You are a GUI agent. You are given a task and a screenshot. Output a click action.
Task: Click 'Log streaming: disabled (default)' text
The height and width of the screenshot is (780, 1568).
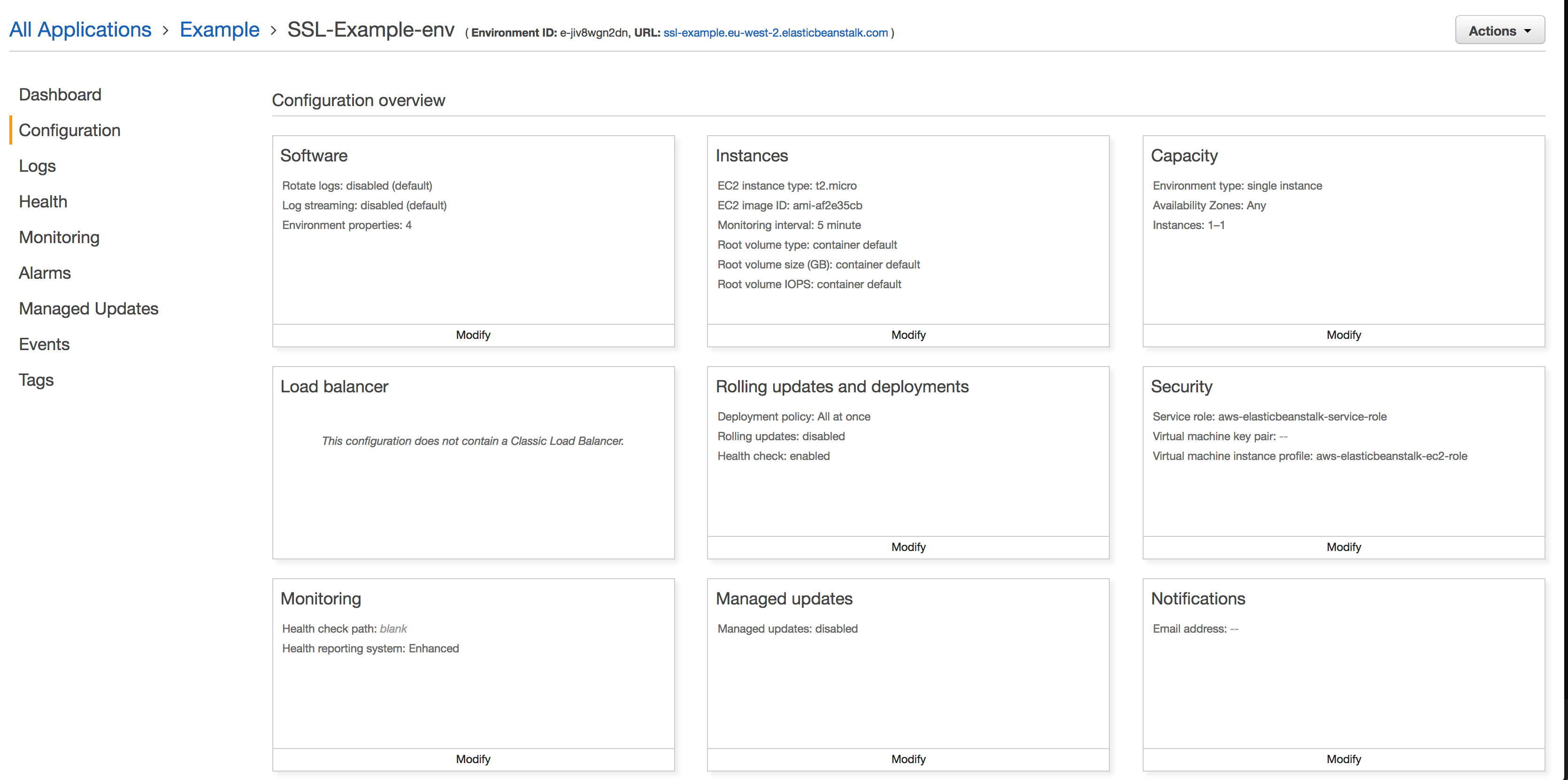364,206
